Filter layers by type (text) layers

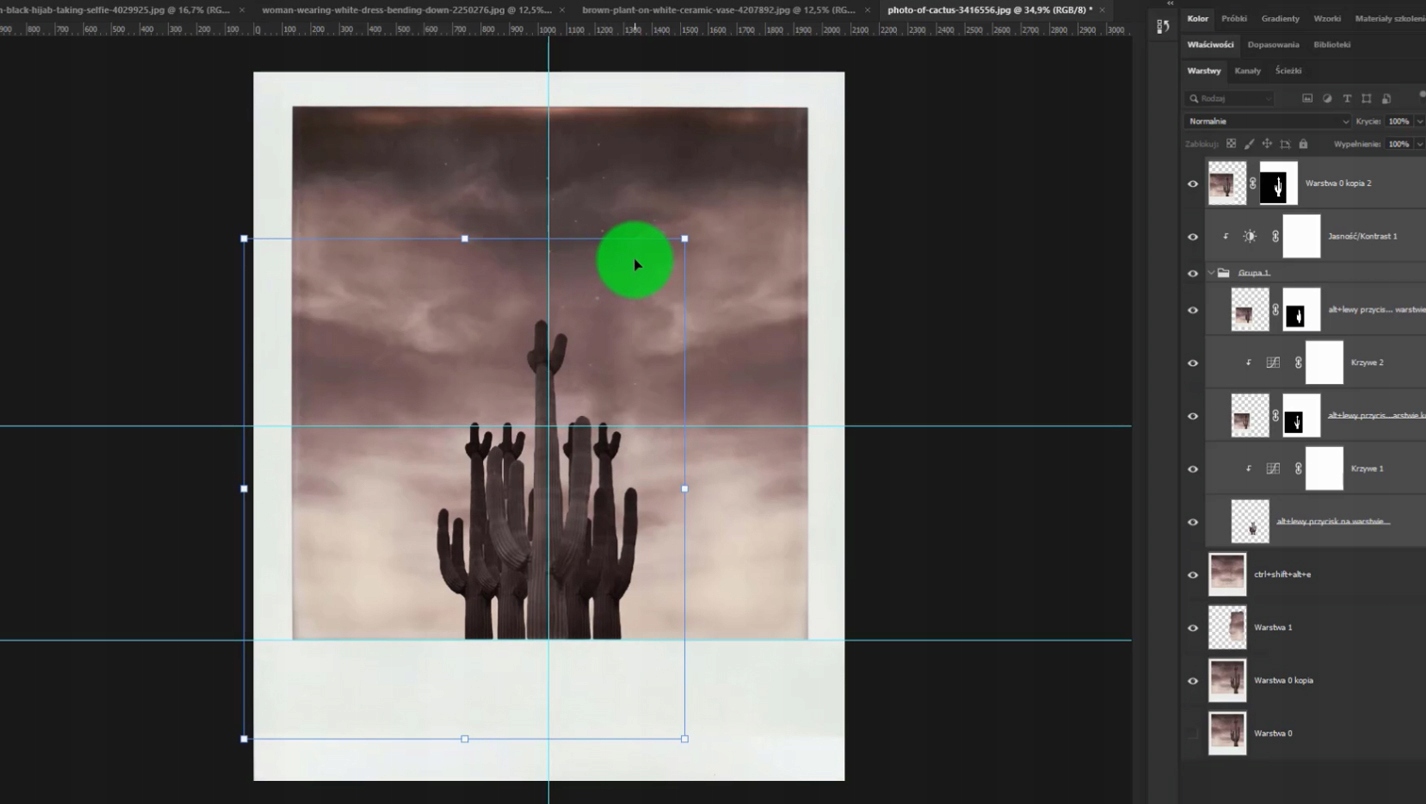[1347, 99]
